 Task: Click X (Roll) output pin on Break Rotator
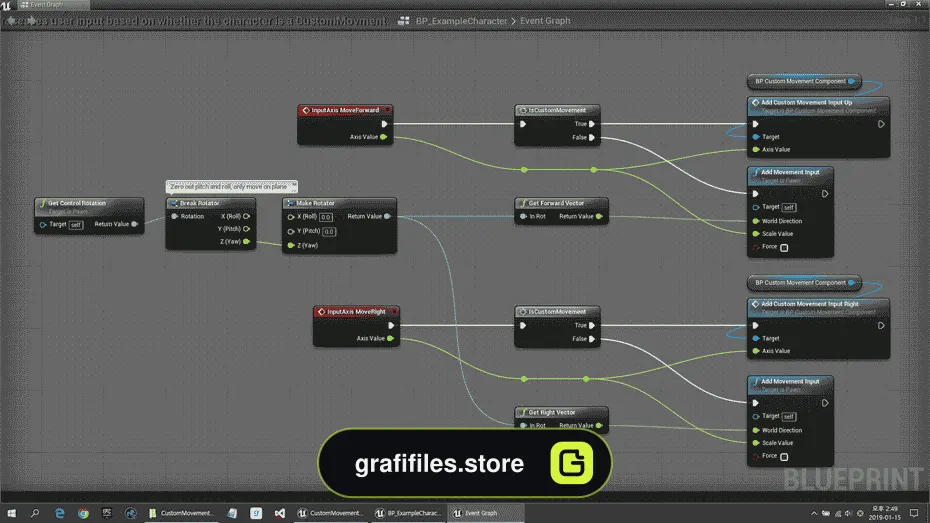[246, 216]
